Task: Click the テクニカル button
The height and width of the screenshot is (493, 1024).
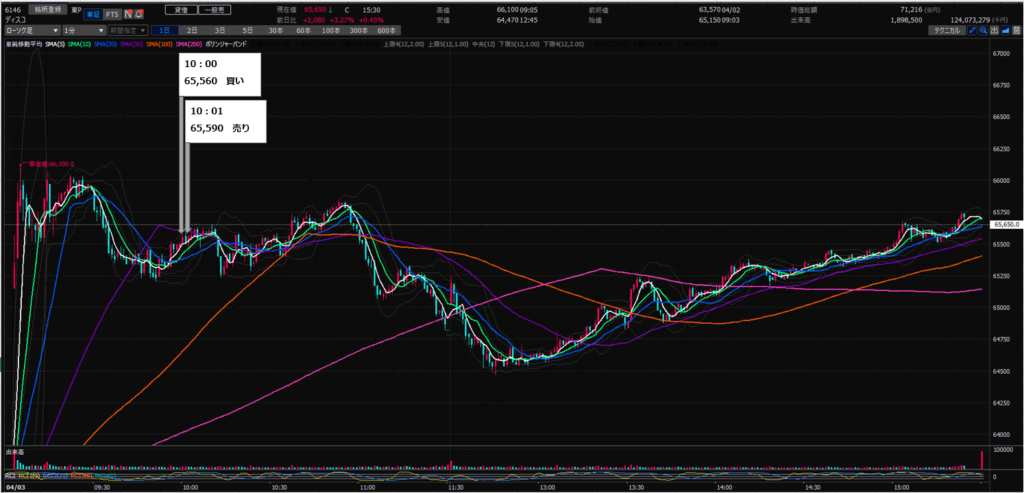Action: [943, 31]
